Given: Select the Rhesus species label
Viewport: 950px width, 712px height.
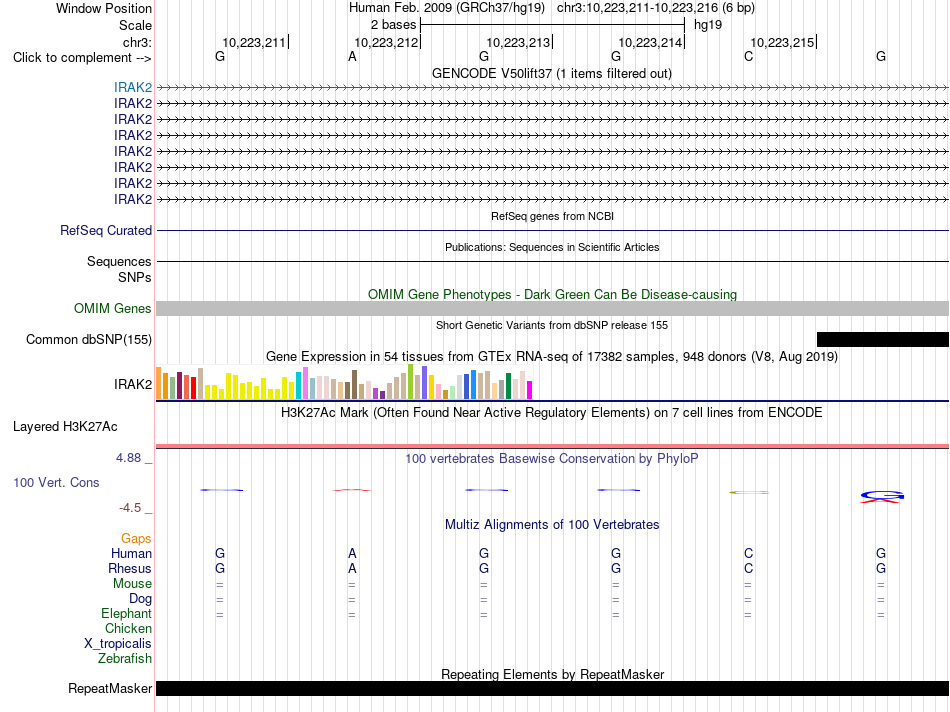Looking at the screenshot, I should tap(130, 568).
